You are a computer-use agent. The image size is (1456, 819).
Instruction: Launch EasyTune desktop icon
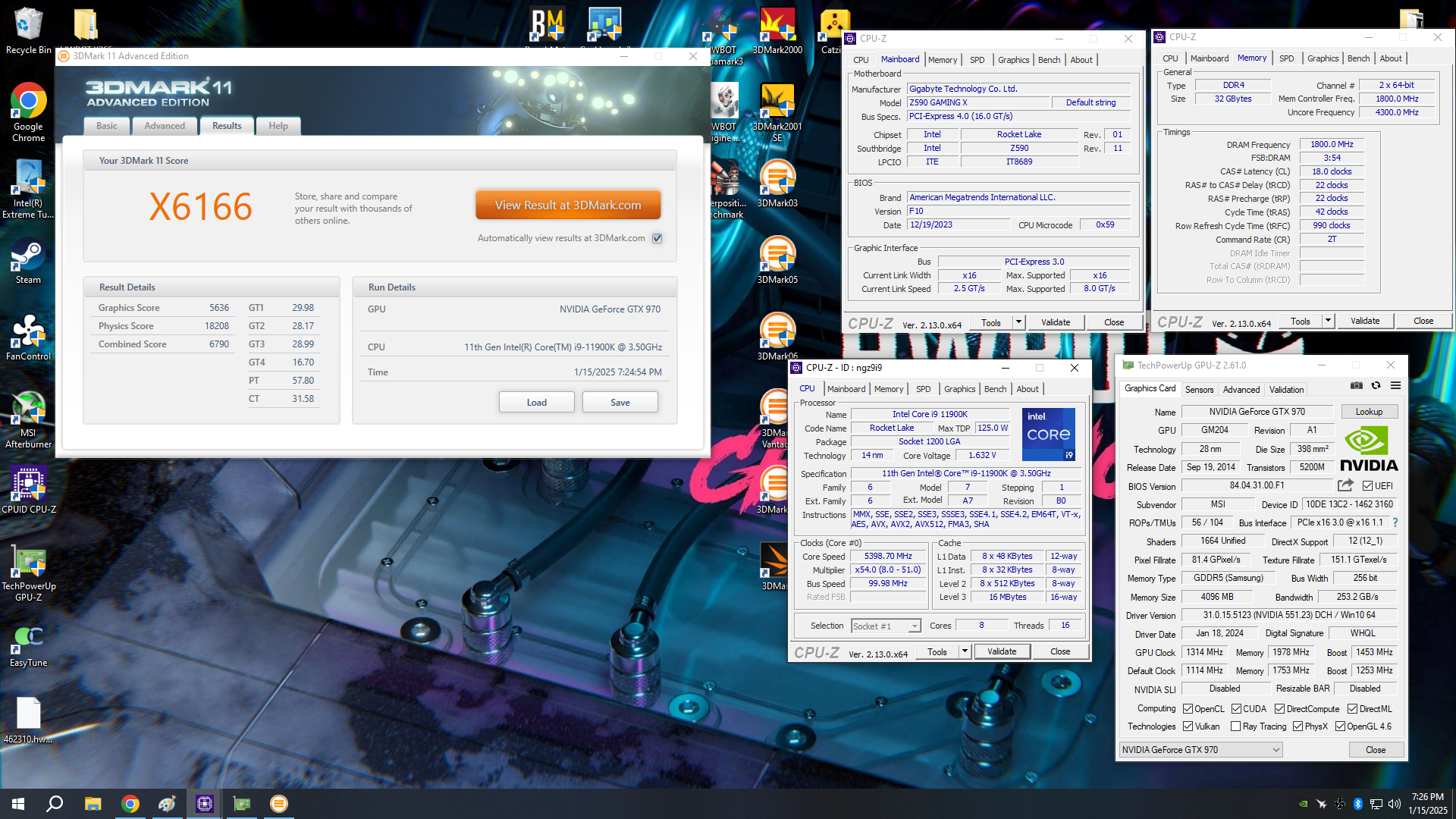[29, 646]
